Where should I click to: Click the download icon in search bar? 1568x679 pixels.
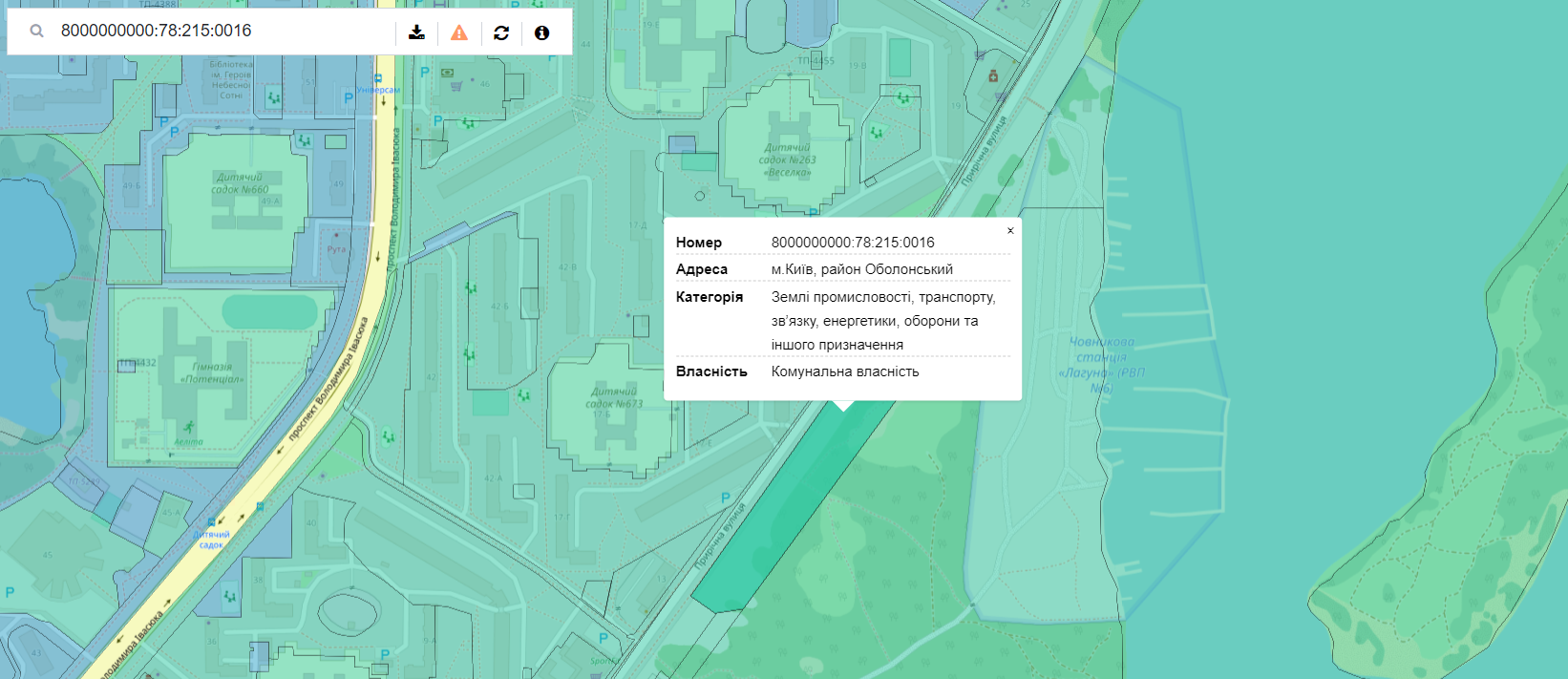coord(416,32)
